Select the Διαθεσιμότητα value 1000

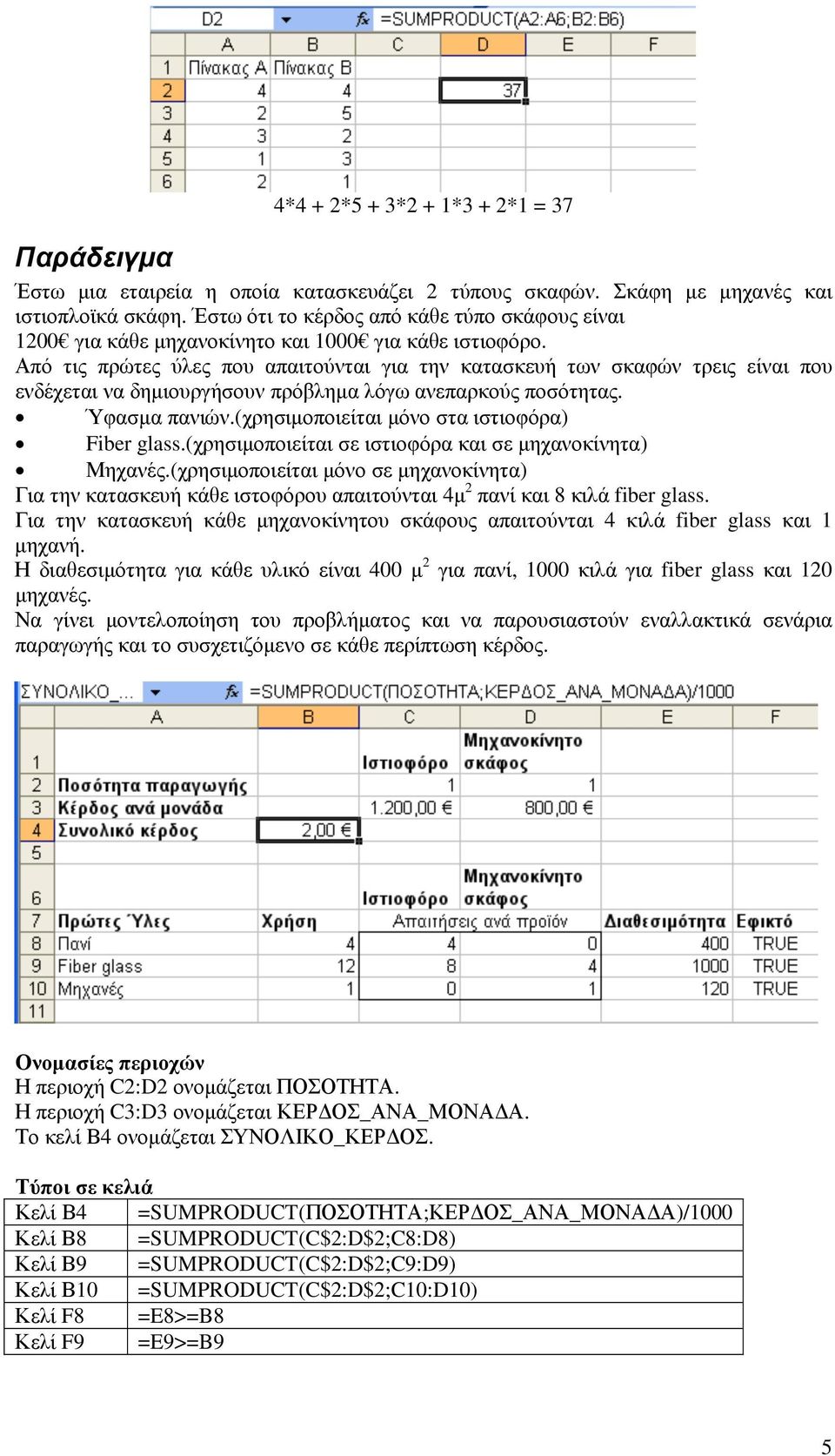pyautogui.click(x=667, y=966)
